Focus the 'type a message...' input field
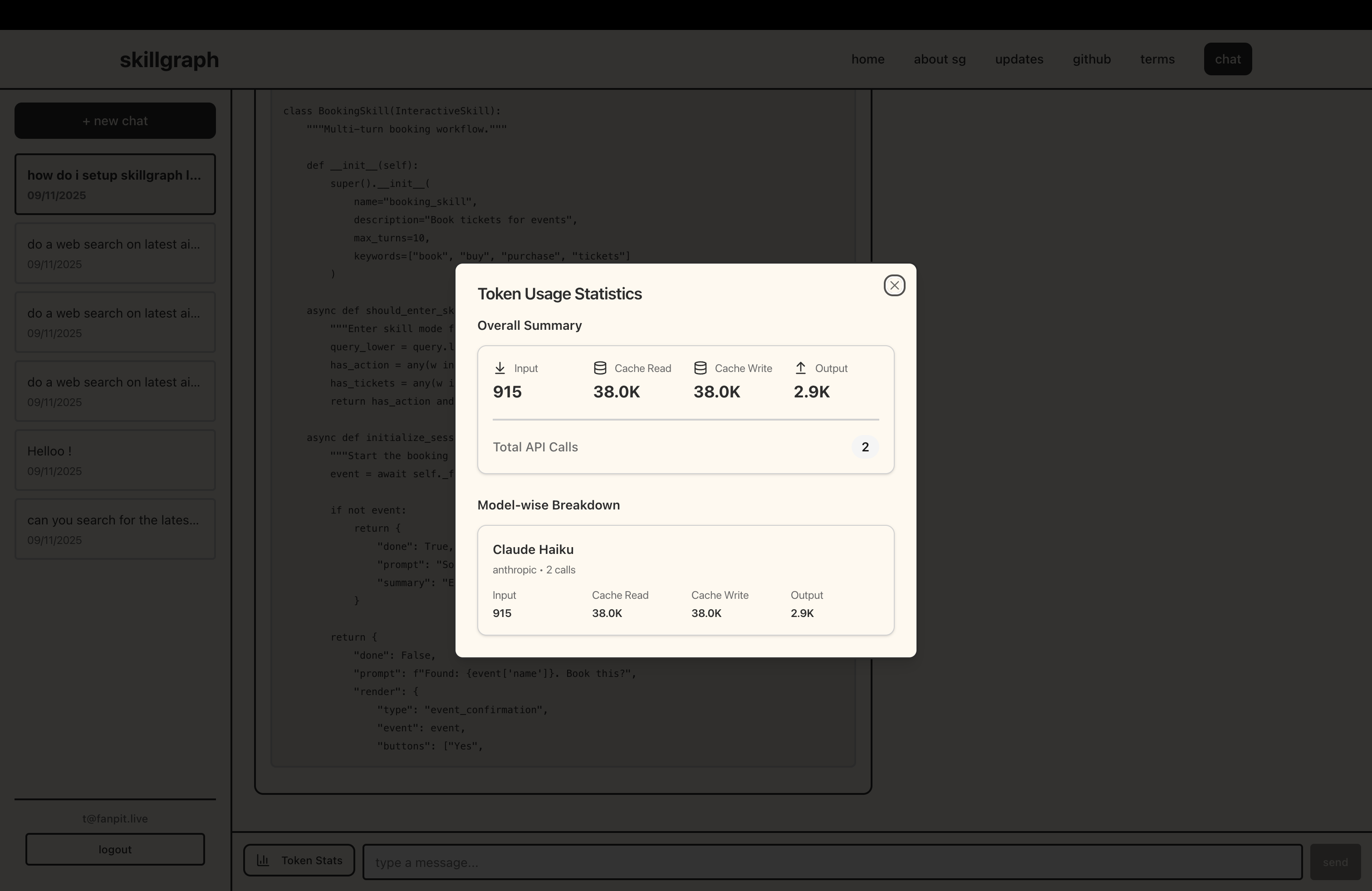 tap(831, 862)
